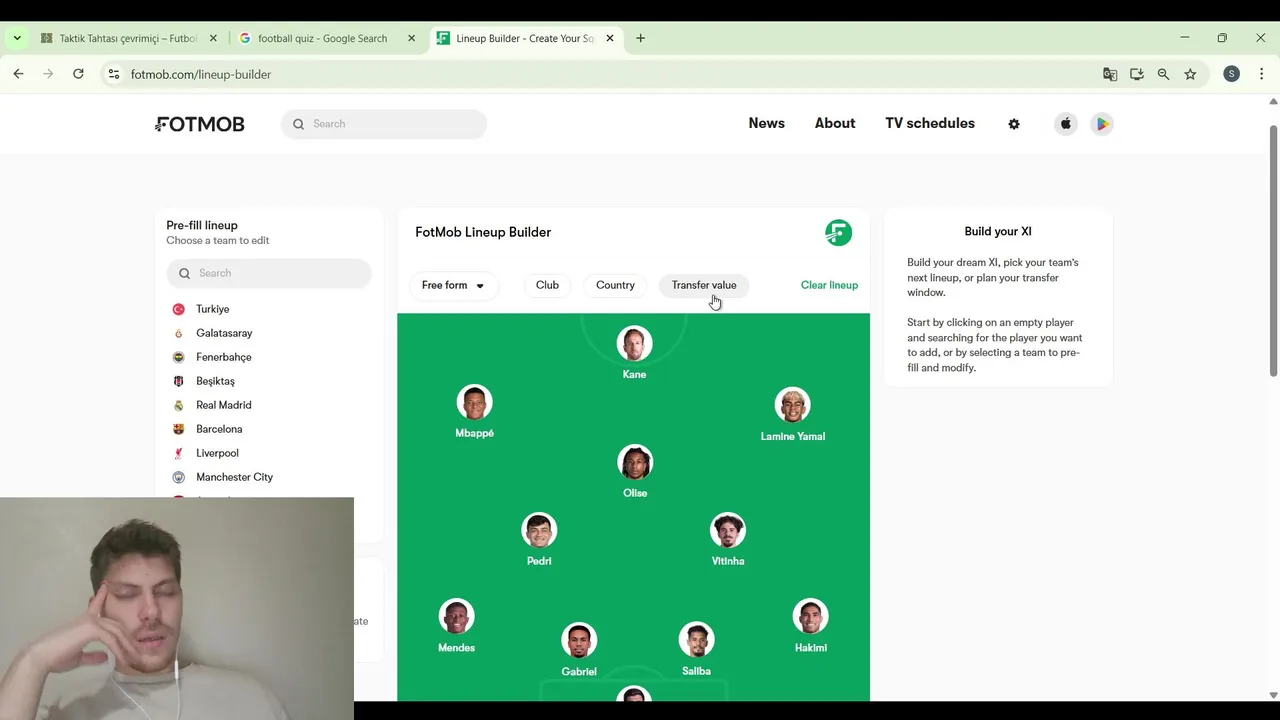
Task: Select Real Madrid to pre-fill lineup
Action: point(224,405)
